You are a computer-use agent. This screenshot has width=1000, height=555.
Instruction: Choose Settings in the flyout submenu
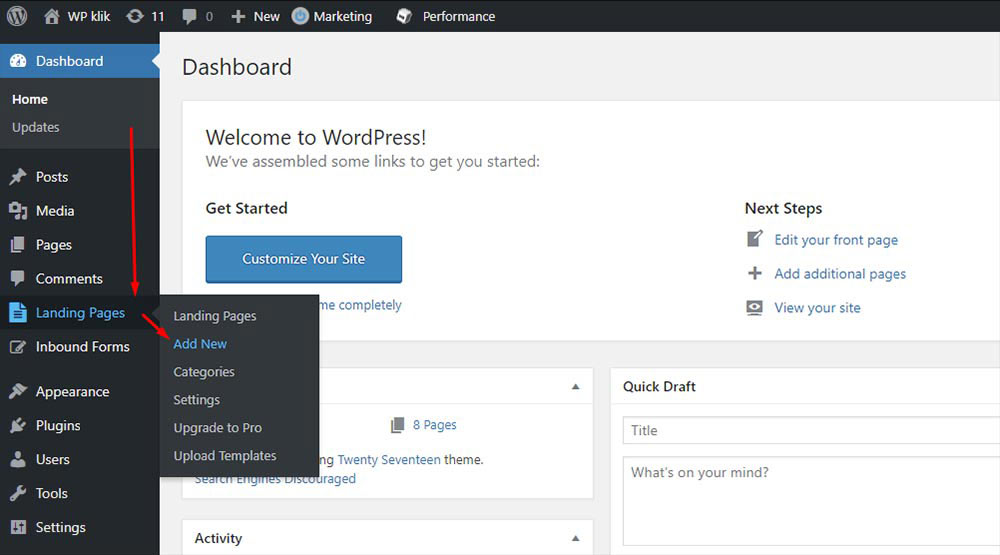click(x=196, y=400)
